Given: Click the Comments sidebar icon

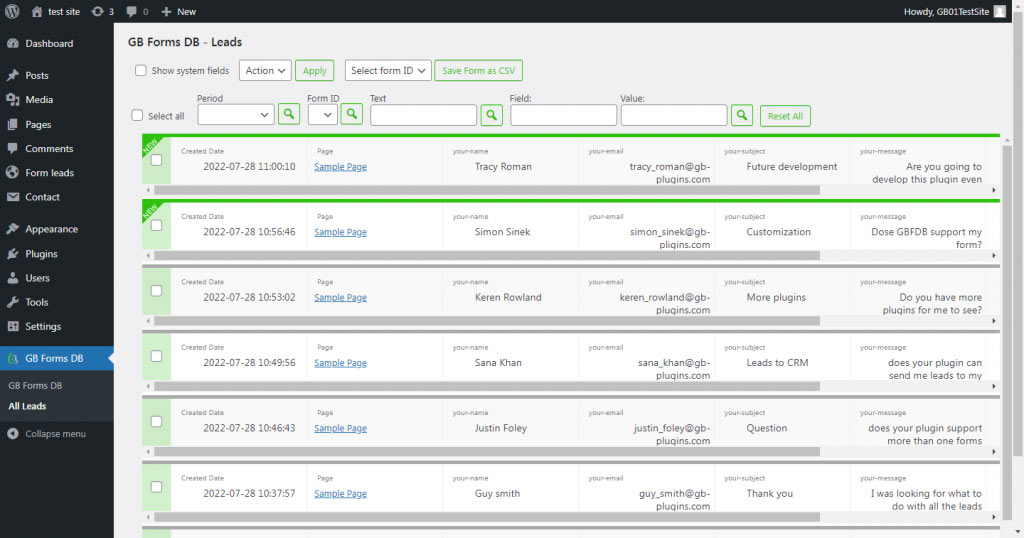Looking at the screenshot, I should [12, 149].
